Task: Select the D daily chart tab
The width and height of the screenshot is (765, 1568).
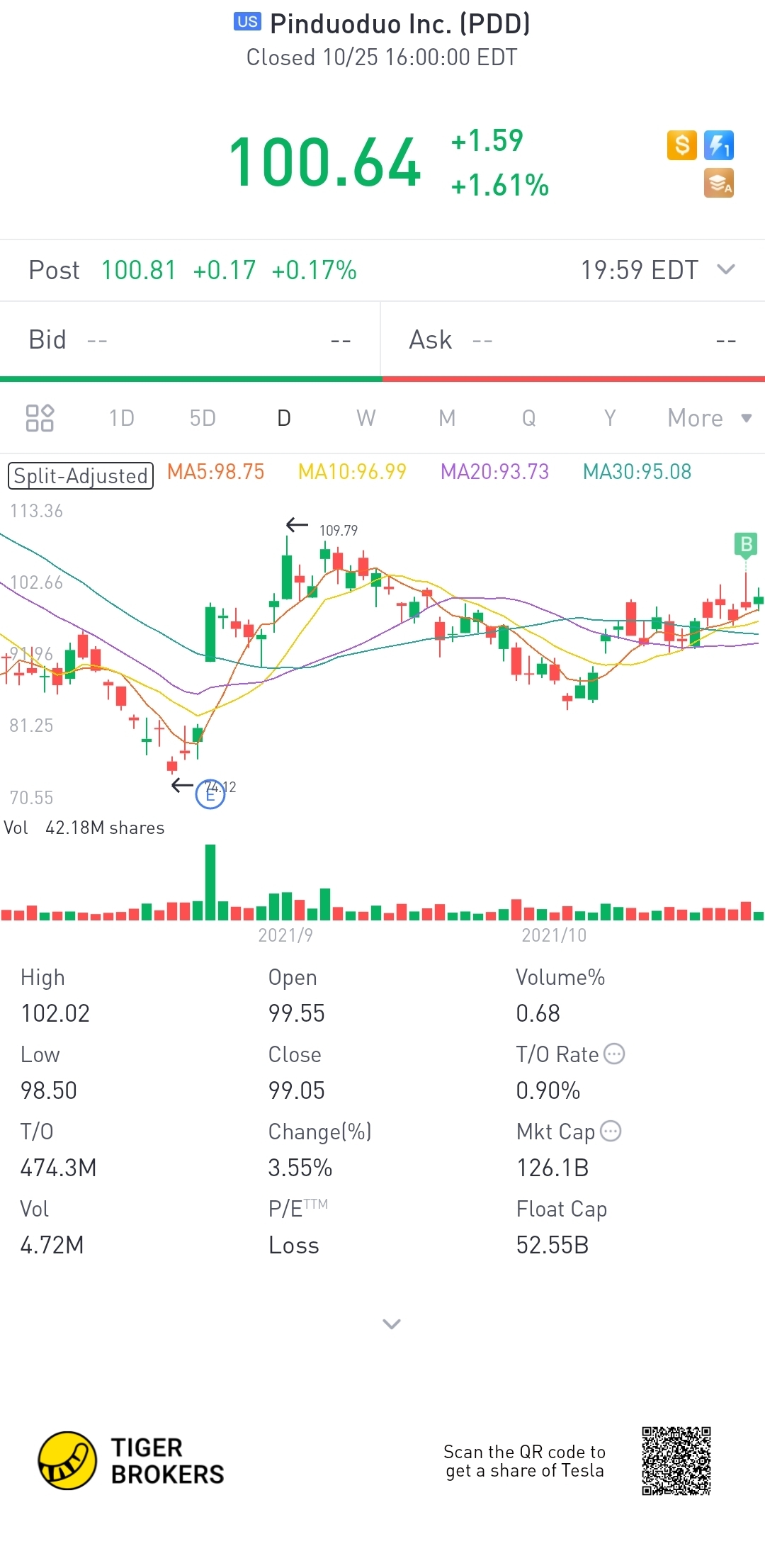Action: [x=284, y=418]
